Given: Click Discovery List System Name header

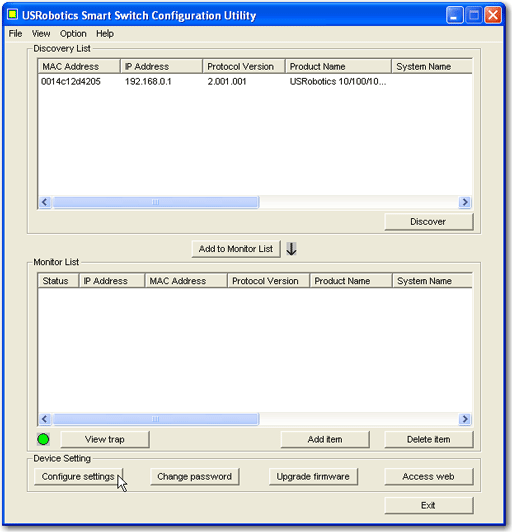Looking at the screenshot, I should (x=432, y=66).
